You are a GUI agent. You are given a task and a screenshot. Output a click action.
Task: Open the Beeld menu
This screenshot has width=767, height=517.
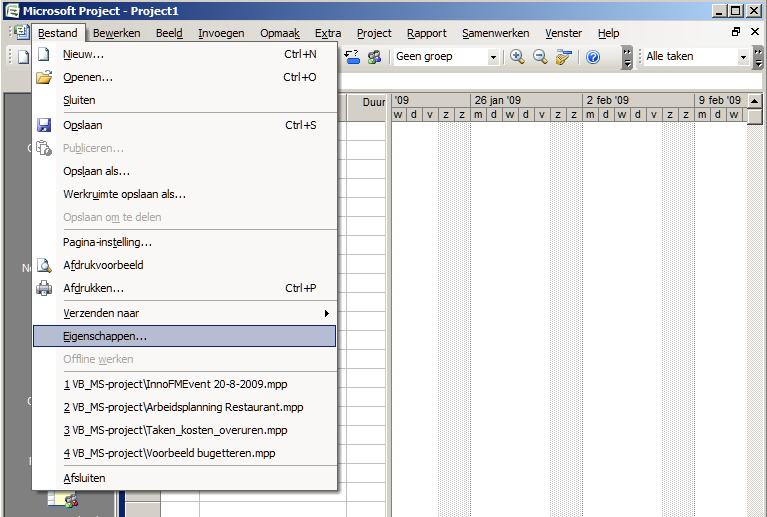[x=169, y=33]
